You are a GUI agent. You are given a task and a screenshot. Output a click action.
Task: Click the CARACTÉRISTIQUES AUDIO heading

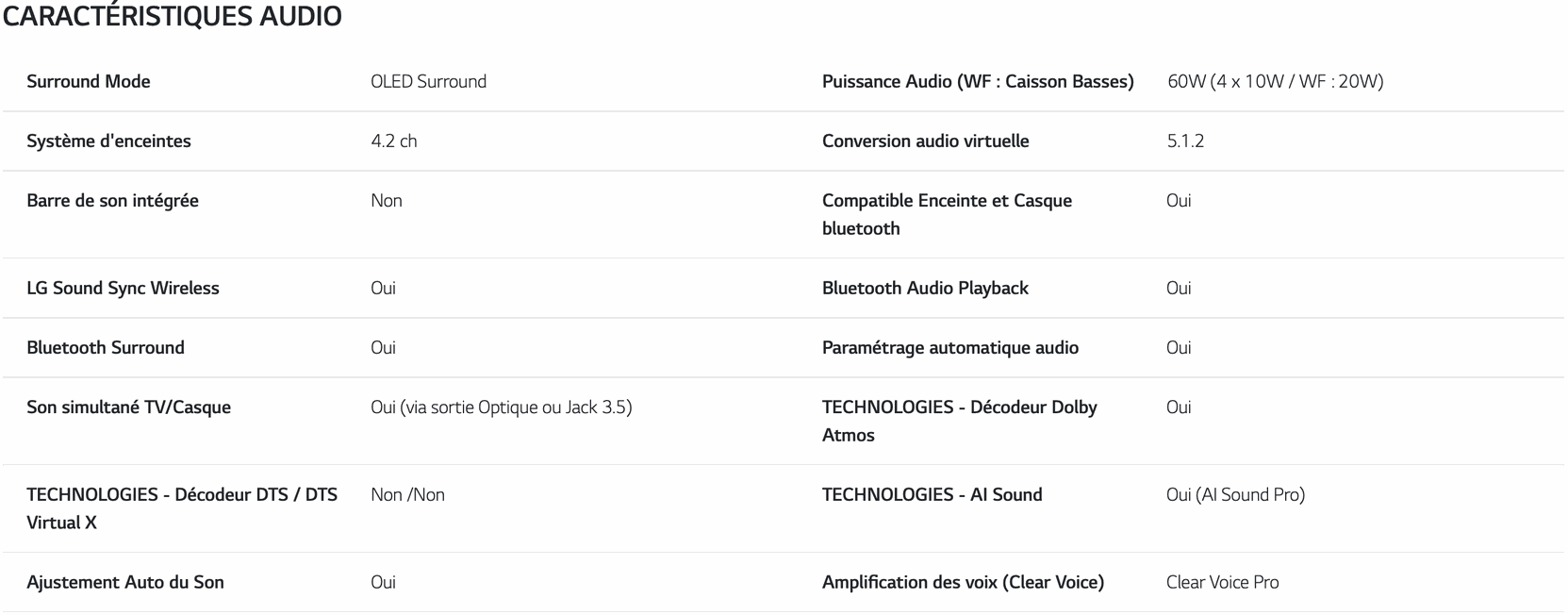click(173, 17)
